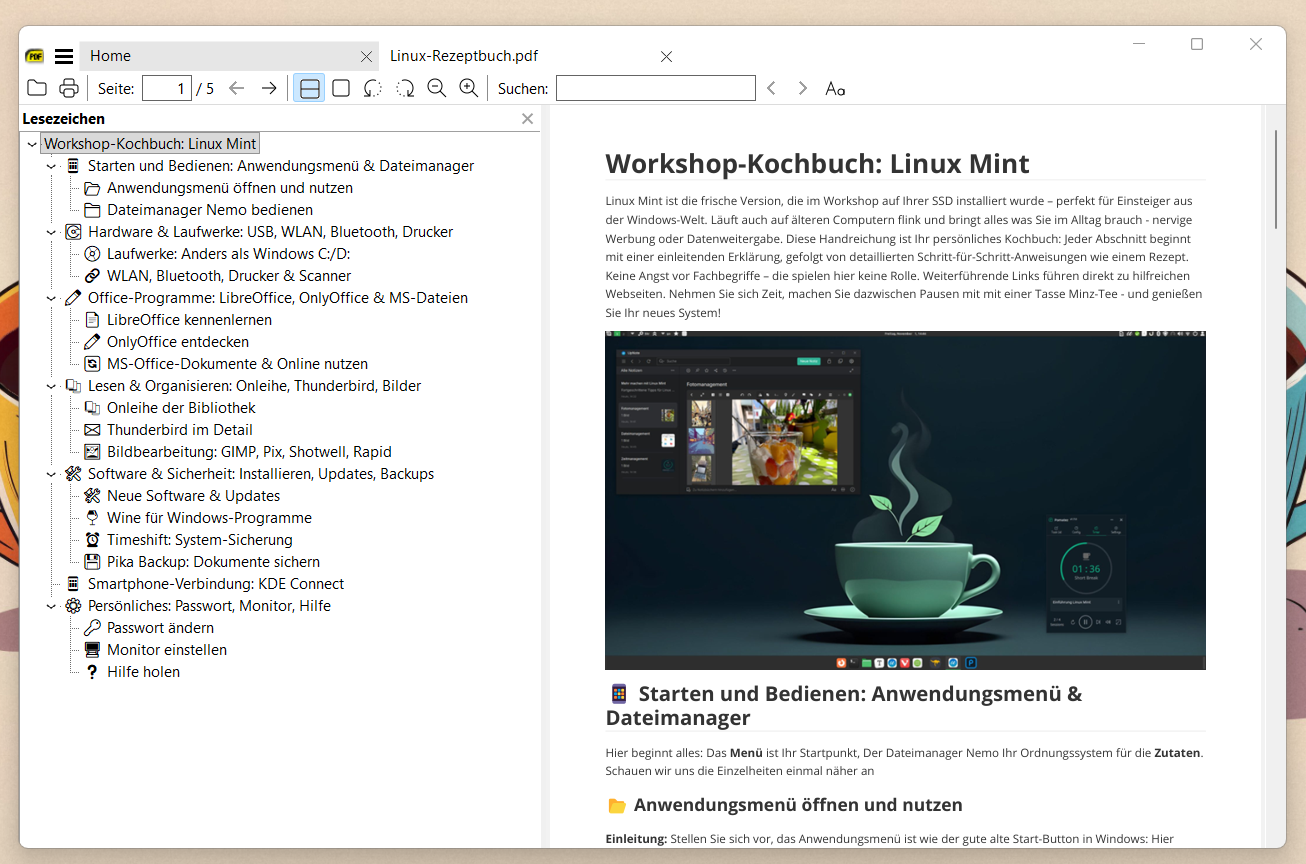Screen dimensions: 1306x864
Task: Jump to Thunderbird im Detail bookmark
Action: click(x=179, y=430)
